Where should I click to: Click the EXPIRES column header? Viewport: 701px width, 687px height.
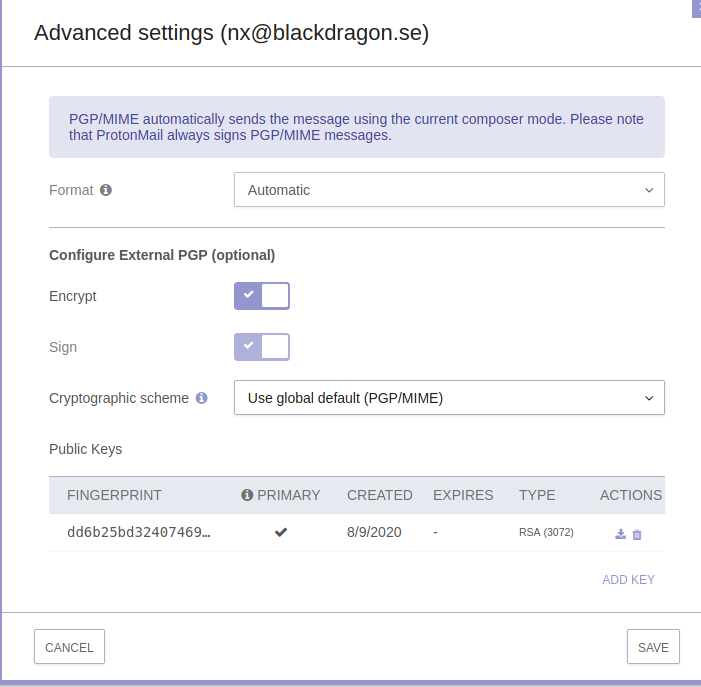(x=463, y=495)
